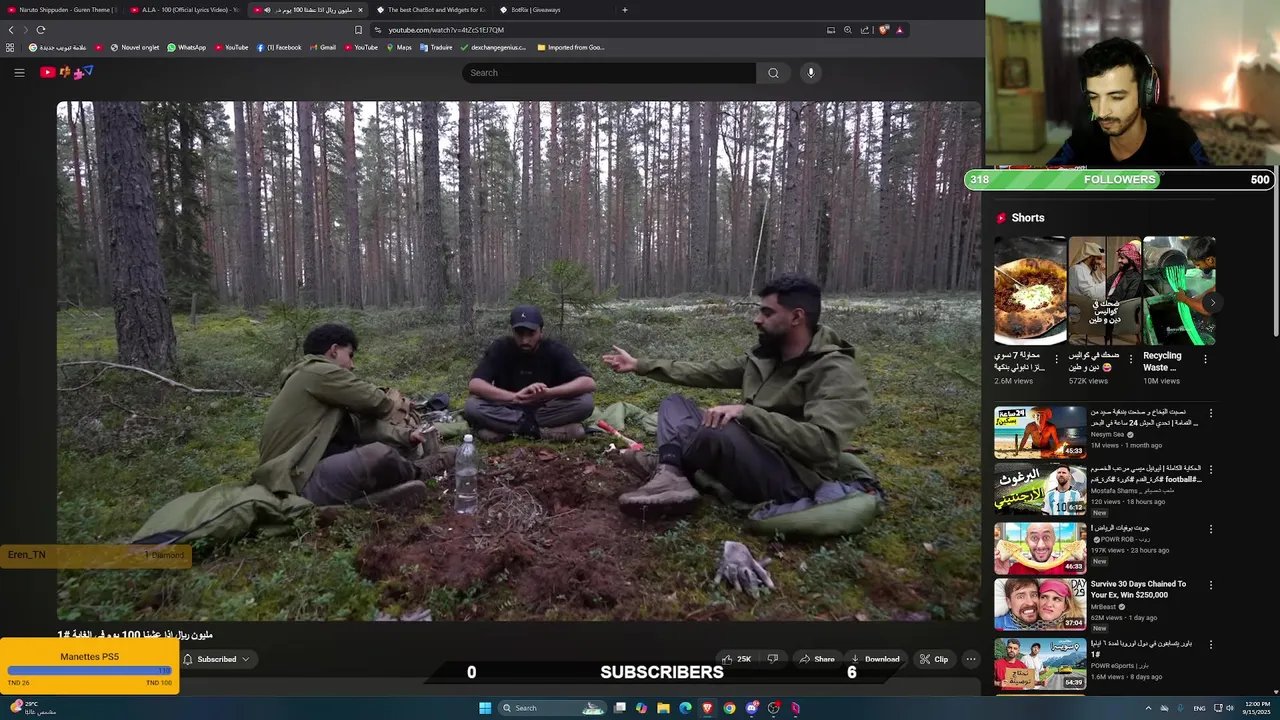
Task: Open POWR eSports 54:39 video thumbnail
Action: pyautogui.click(x=1040, y=663)
